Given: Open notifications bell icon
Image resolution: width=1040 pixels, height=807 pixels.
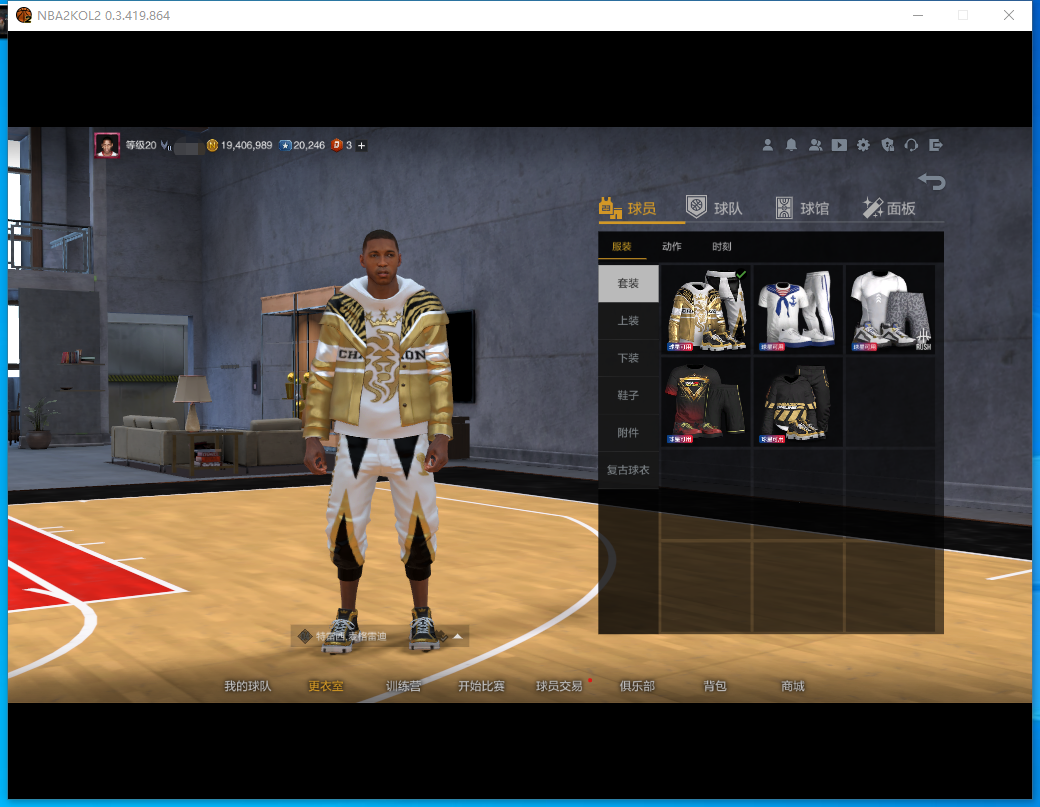Looking at the screenshot, I should tap(791, 145).
